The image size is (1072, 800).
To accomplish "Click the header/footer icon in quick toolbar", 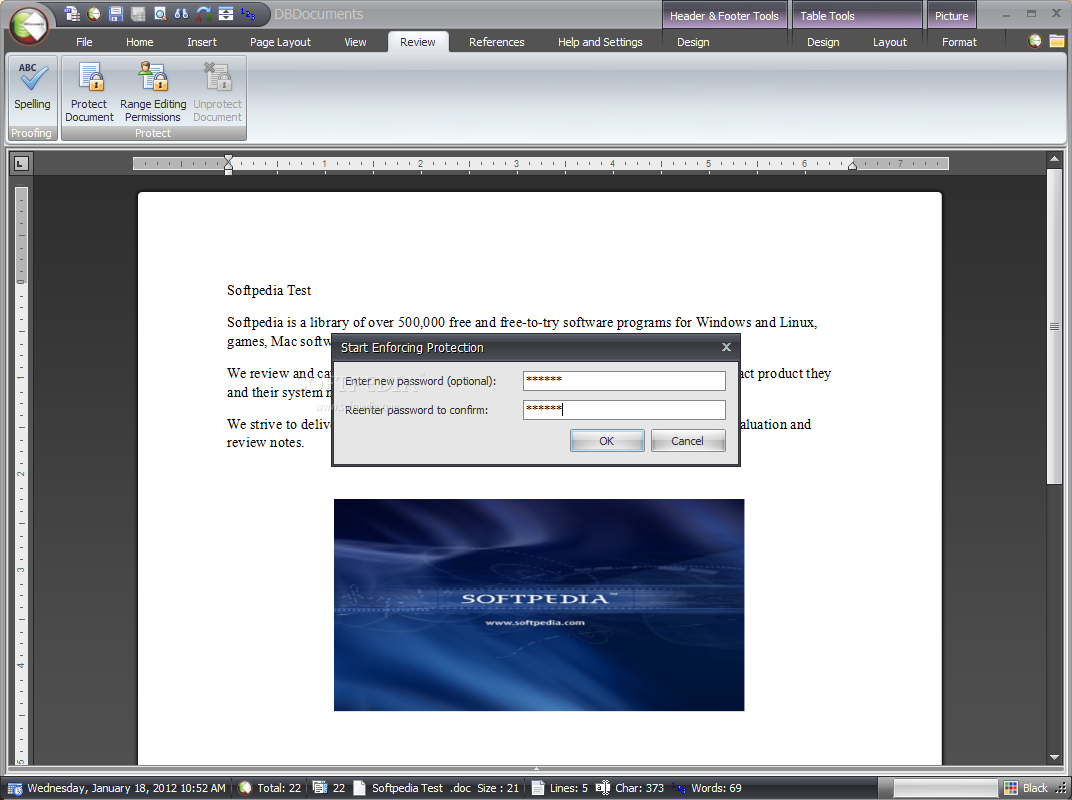I will pyautogui.click(x=226, y=14).
